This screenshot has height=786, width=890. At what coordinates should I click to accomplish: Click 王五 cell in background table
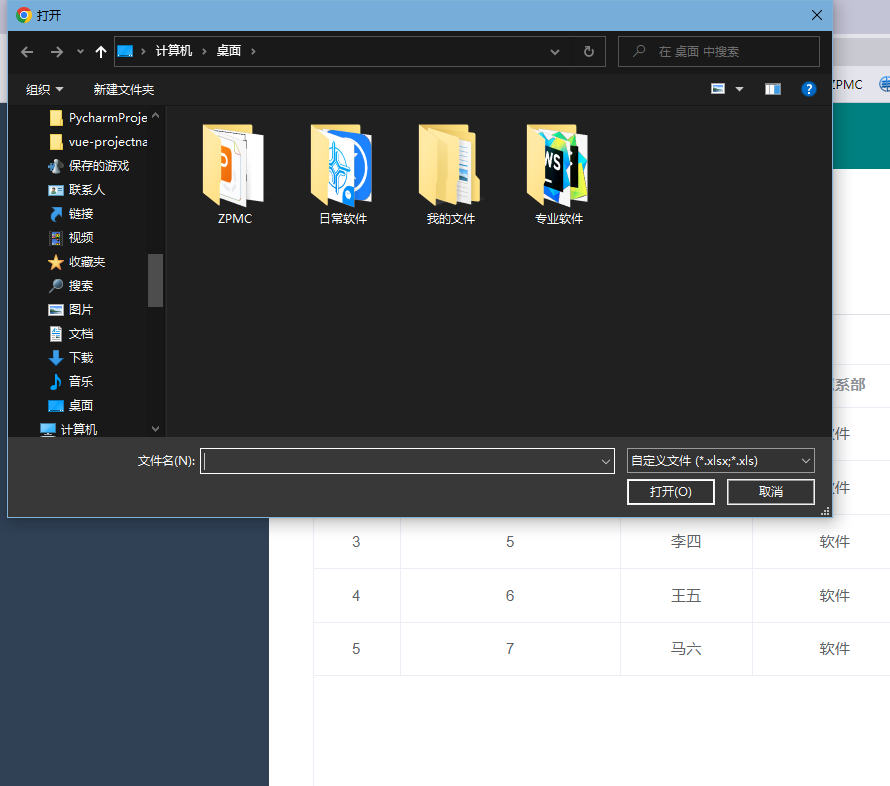tap(686, 595)
